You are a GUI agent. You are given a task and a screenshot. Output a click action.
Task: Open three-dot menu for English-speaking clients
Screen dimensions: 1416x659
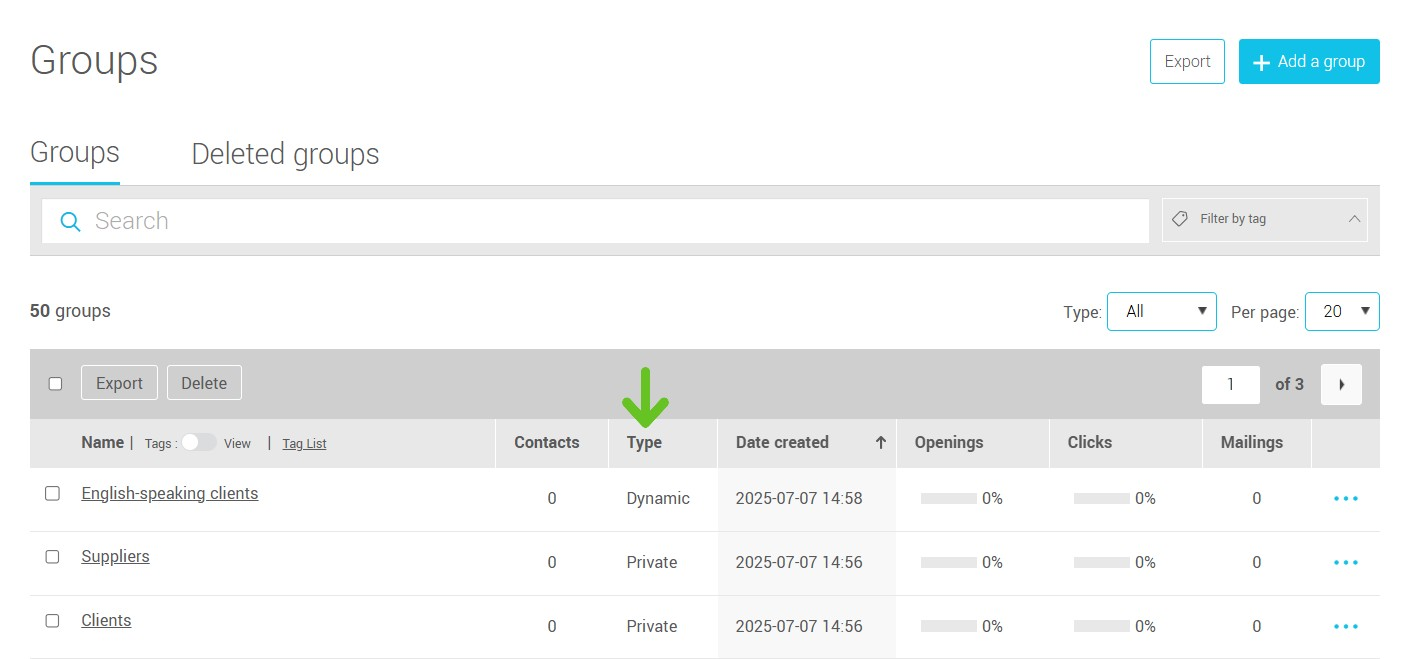click(x=1345, y=498)
